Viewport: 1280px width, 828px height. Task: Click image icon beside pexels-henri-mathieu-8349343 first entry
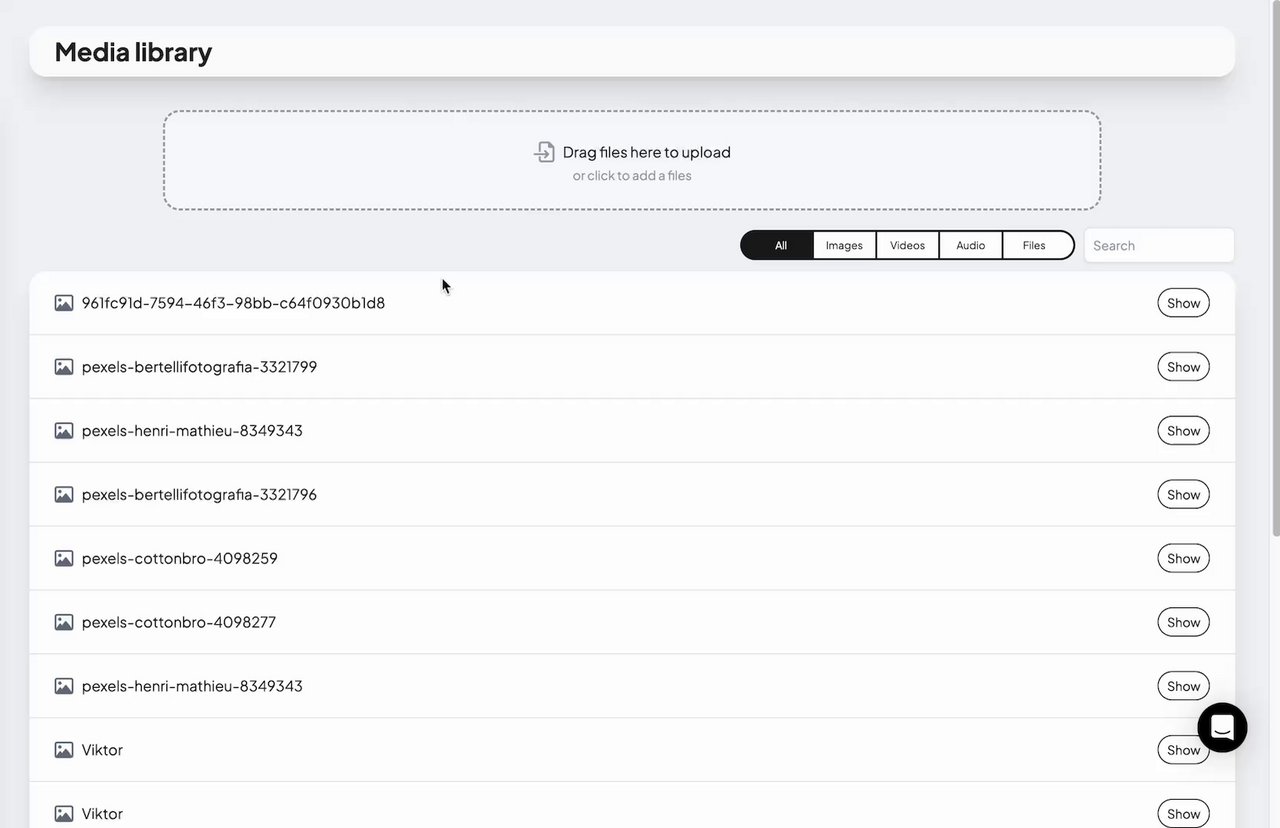(x=64, y=431)
